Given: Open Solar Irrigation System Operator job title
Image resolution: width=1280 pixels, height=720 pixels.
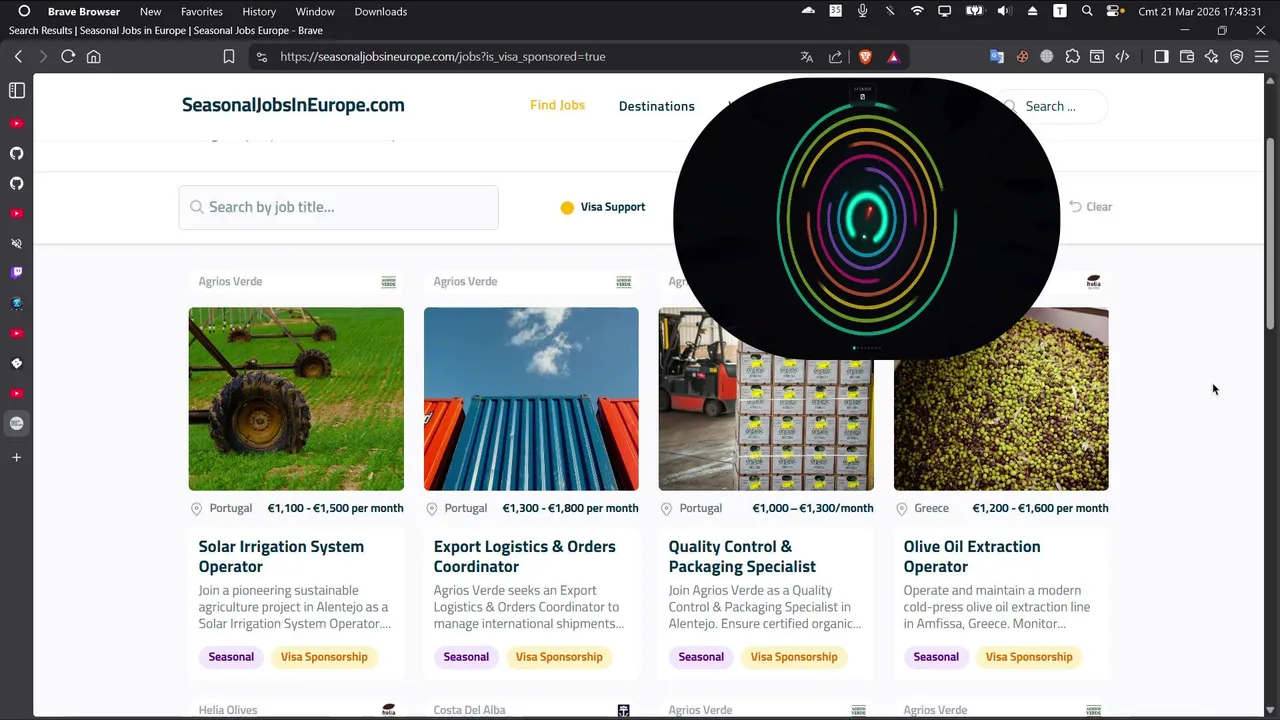Looking at the screenshot, I should click(281, 556).
